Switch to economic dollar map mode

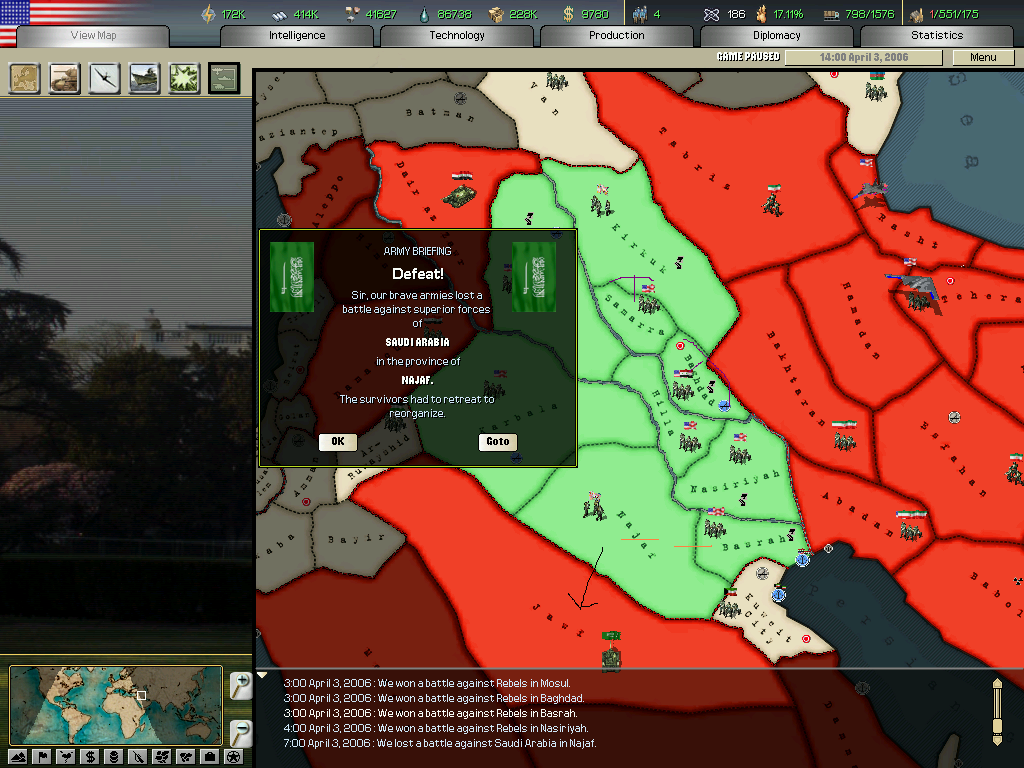pos(89,756)
